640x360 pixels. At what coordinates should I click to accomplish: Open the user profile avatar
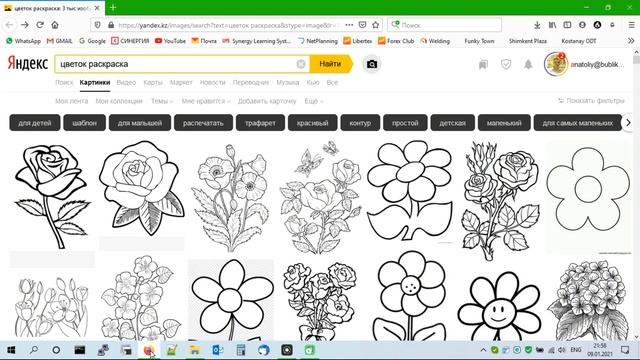click(556, 64)
